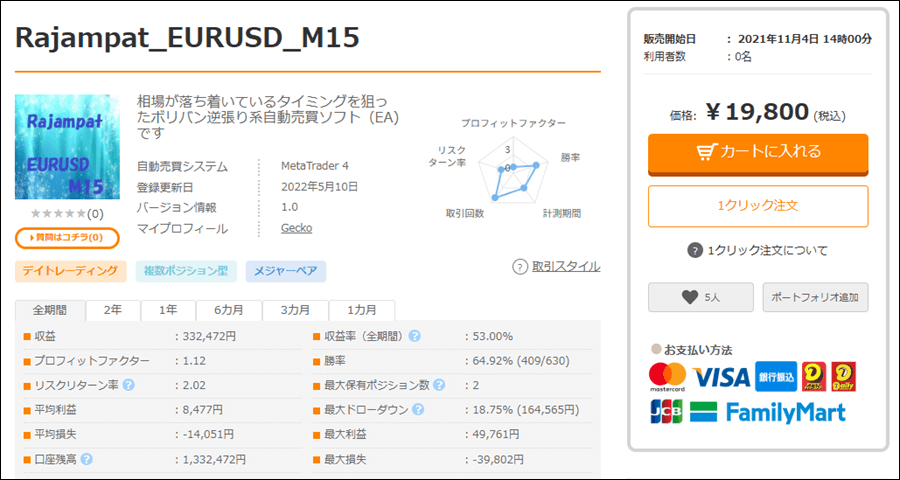Click the 銀行振込 bank transfer icon

point(776,377)
